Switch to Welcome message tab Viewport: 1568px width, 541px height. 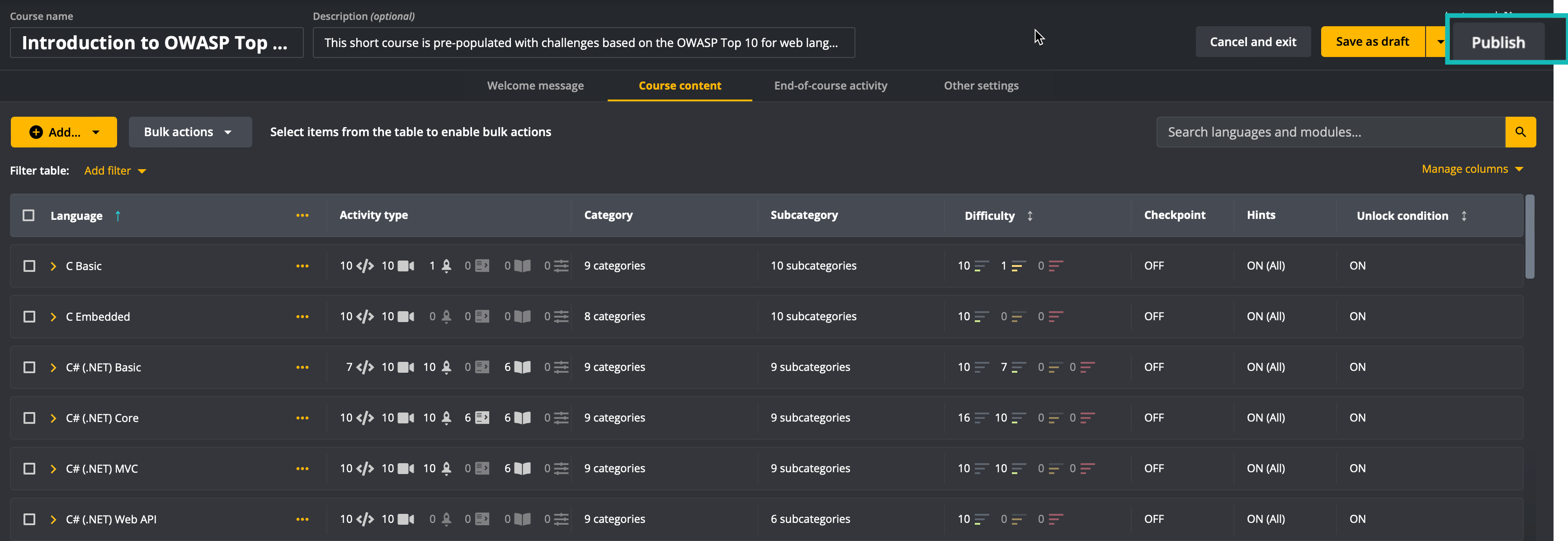click(x=535, y=85)
